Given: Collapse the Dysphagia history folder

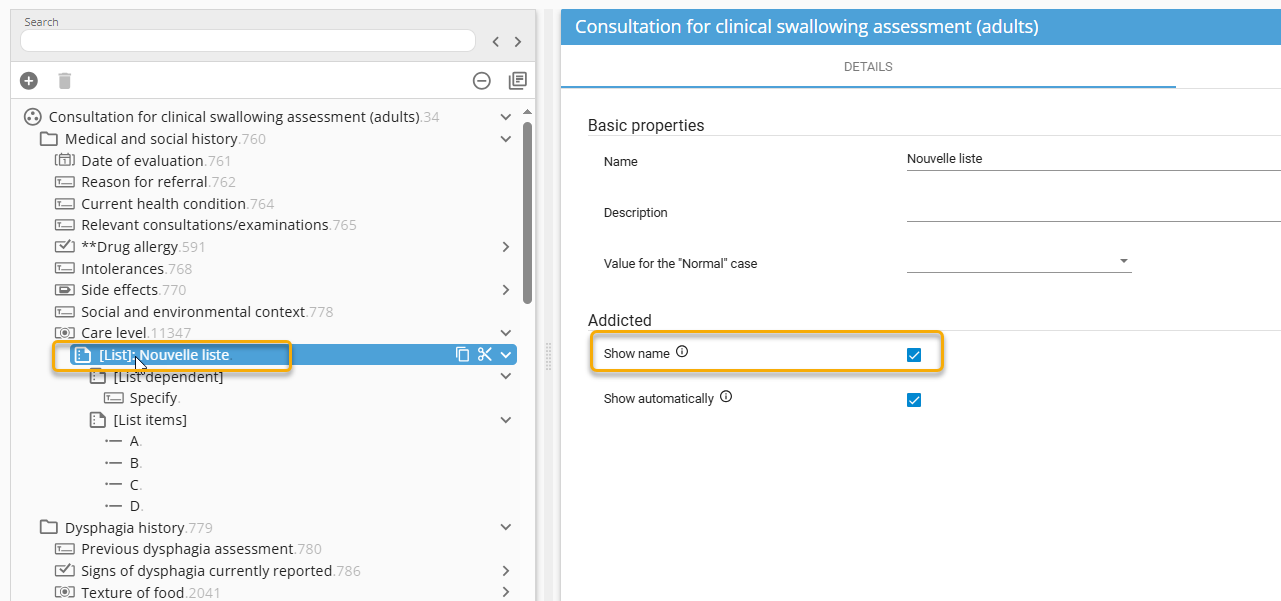Looking at the screenshot, I should point(506,527).
